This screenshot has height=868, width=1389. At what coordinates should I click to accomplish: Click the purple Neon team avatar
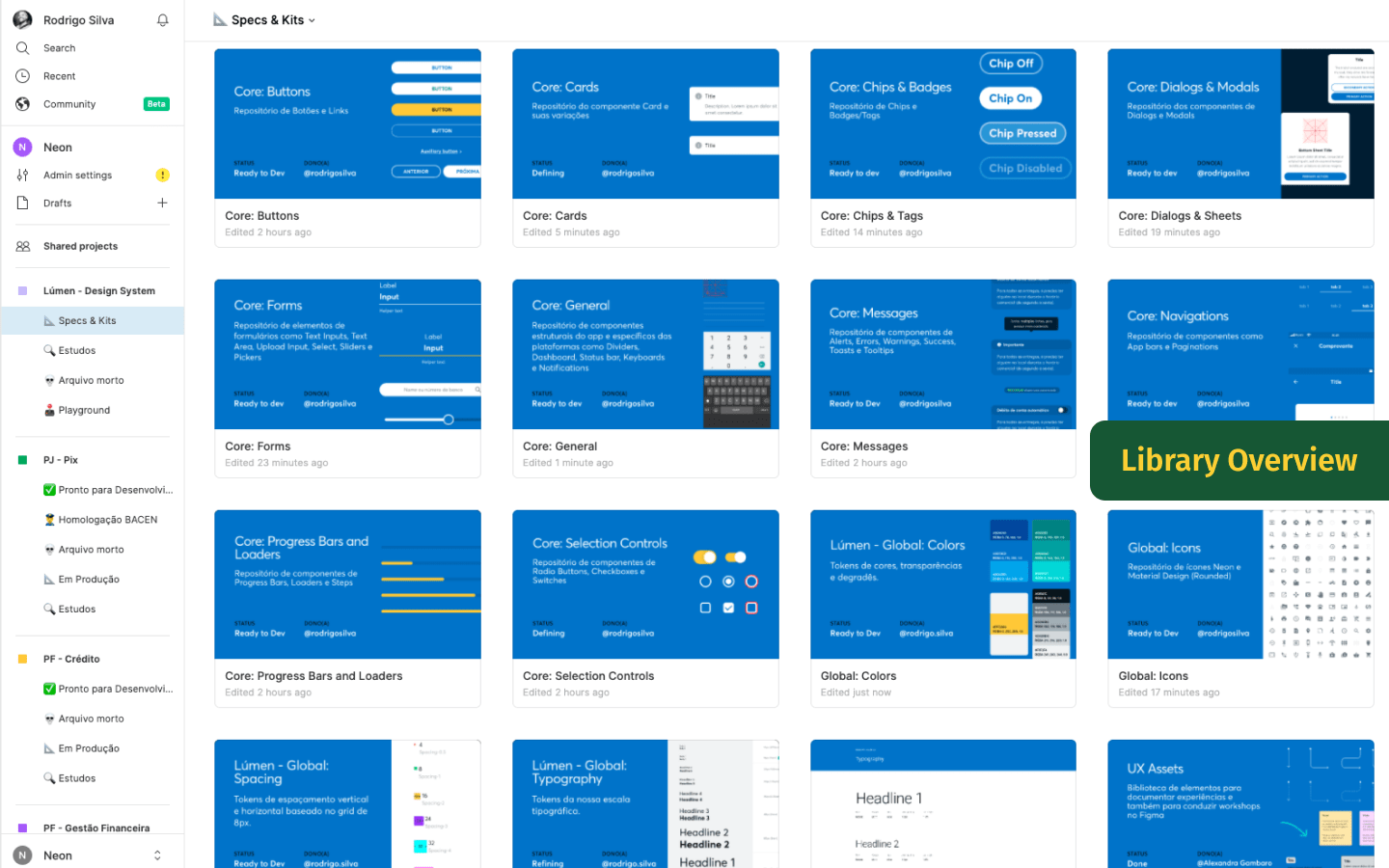tap(22, 148)
